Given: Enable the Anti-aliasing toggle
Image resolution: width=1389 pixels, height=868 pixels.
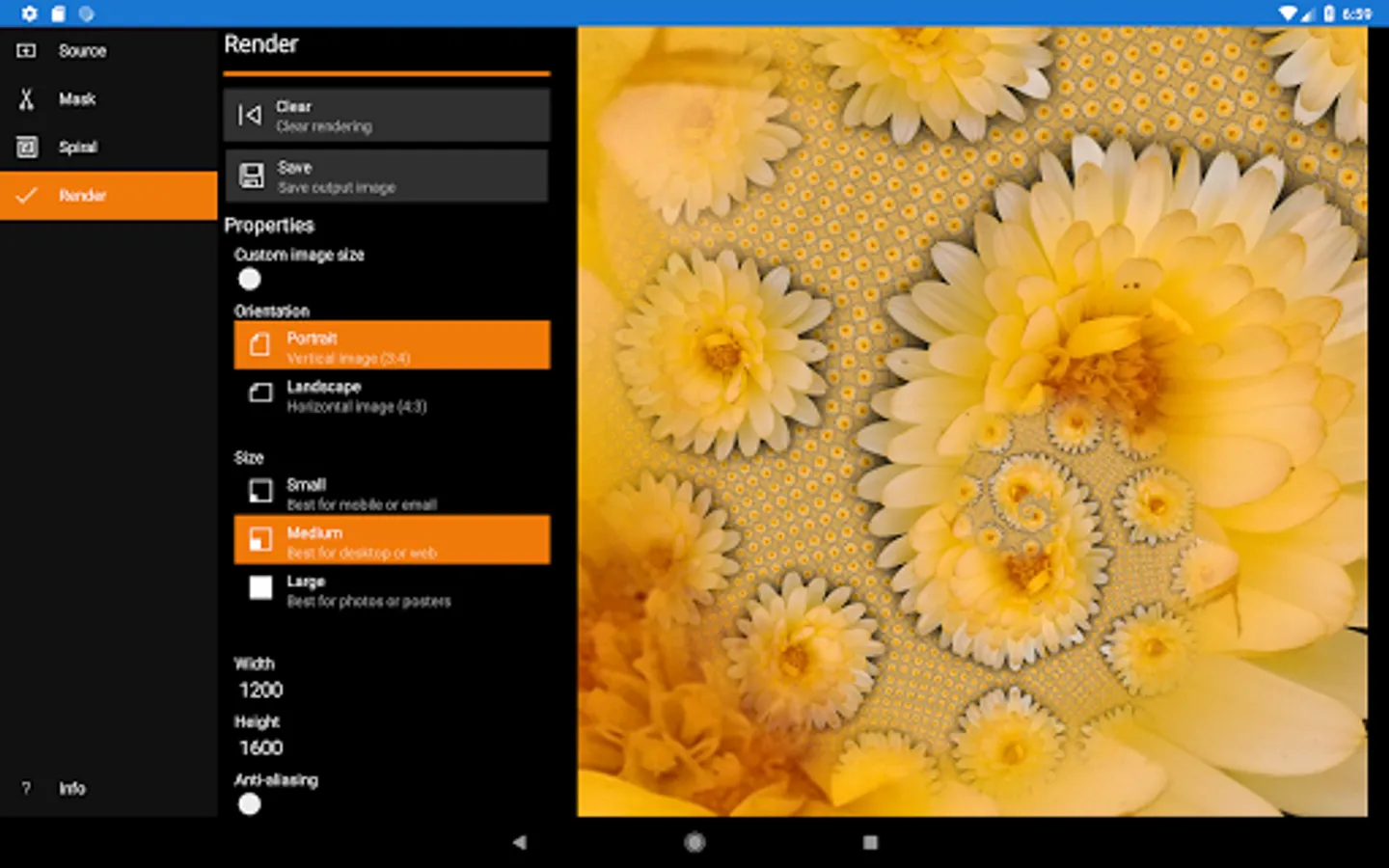Looking at the screenshot, I should pos(250,804).
